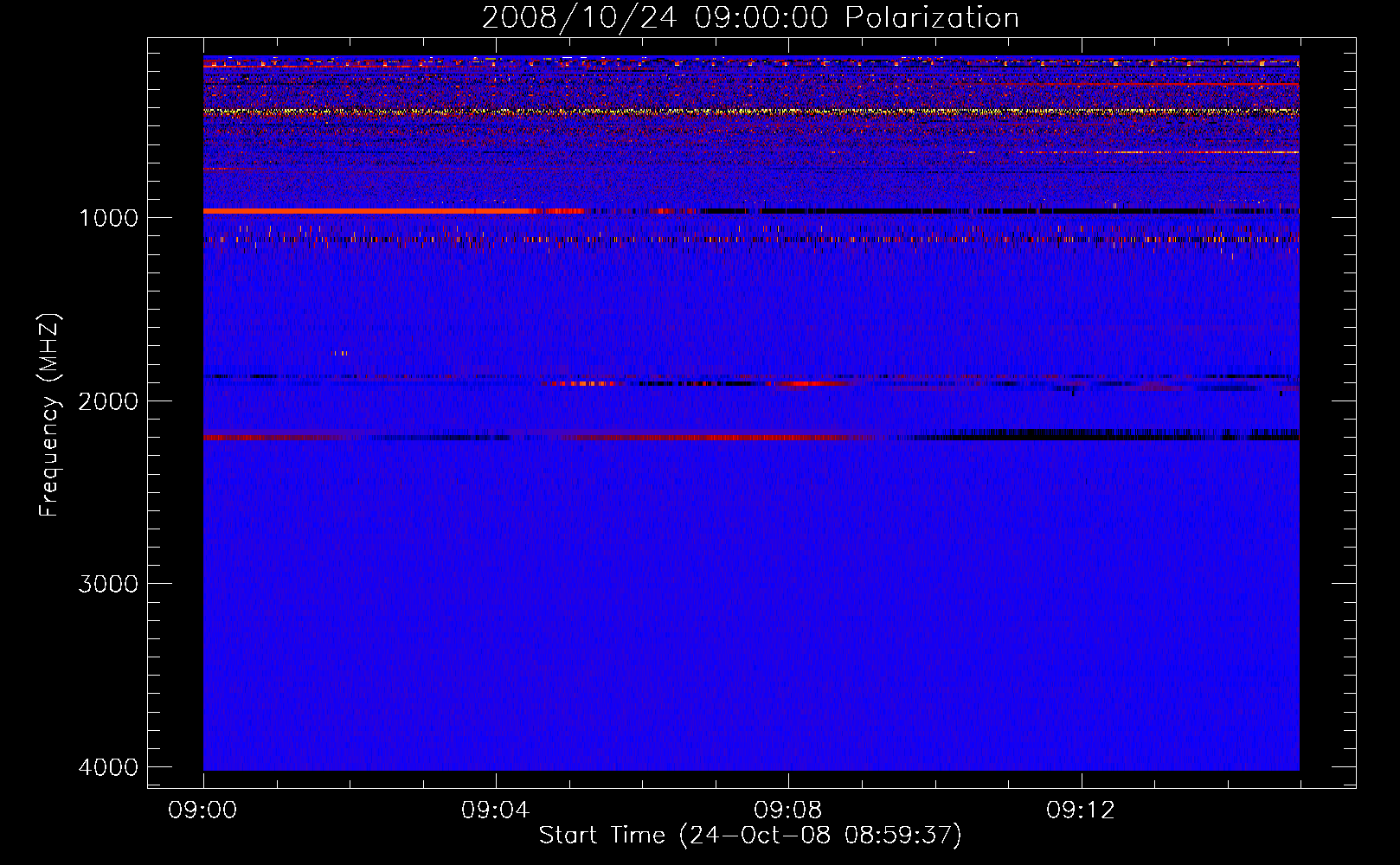Screen dimensions: 1400x865
Task: Click the yellow speckled band near top of spectrogram
Action: pyautogui.click(x=751, y=112)
